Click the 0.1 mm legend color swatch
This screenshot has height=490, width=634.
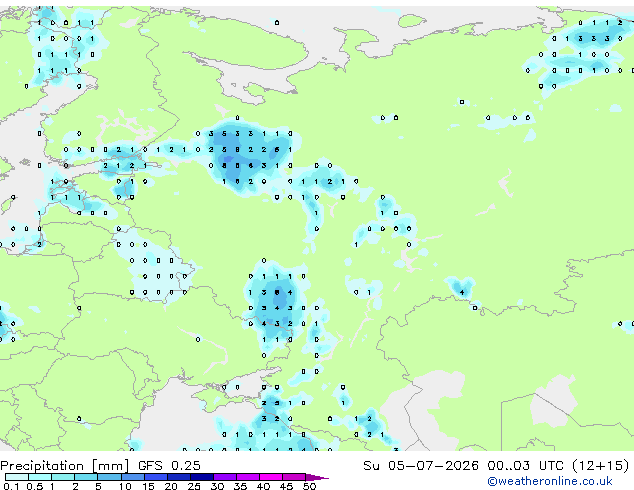pyautogui.click(x=17, y=477)
